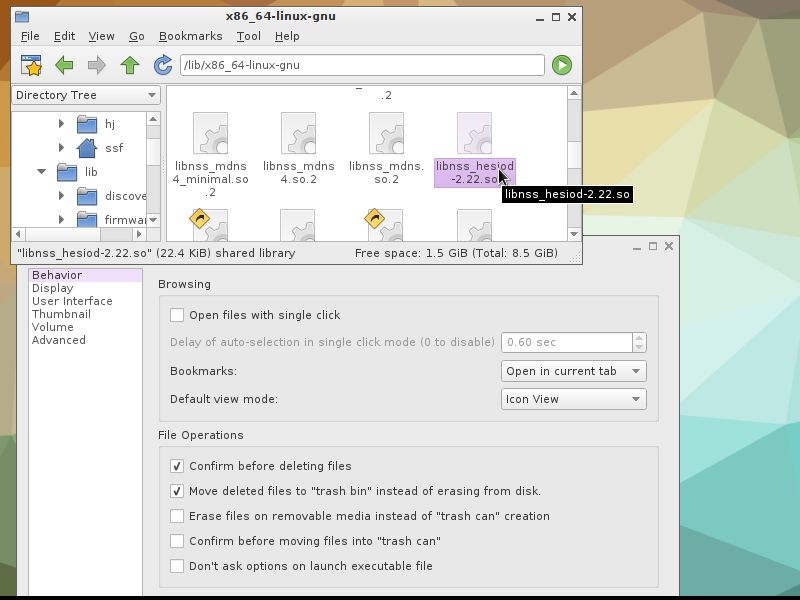Open the Edit menu
The height and width of the screenshot is (600, 800).
[64, 36]
